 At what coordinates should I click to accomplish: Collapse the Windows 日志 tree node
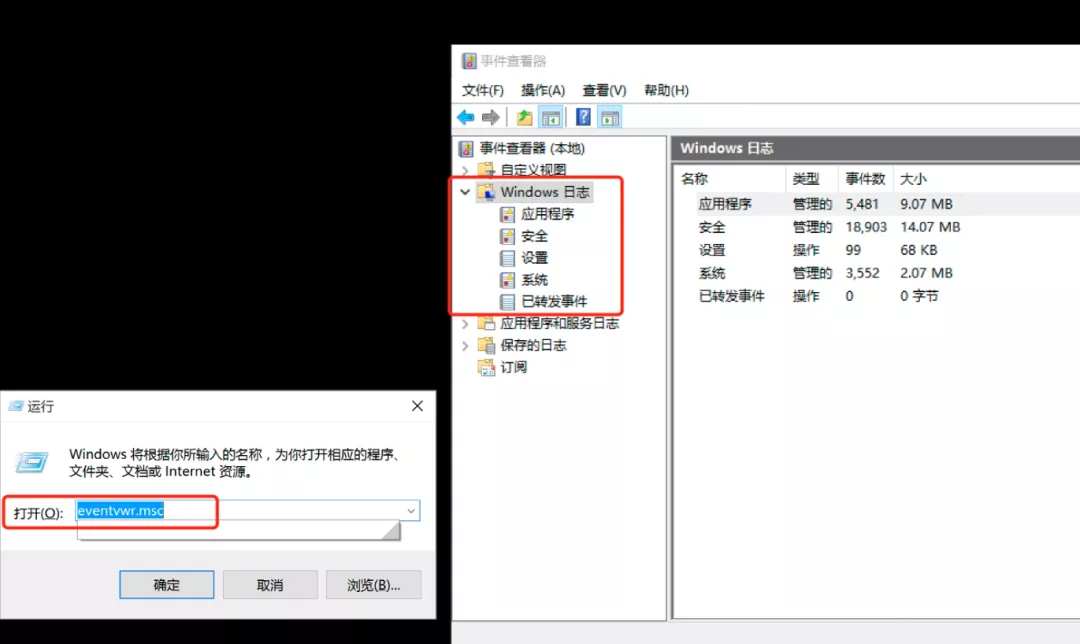coord(466,192)
